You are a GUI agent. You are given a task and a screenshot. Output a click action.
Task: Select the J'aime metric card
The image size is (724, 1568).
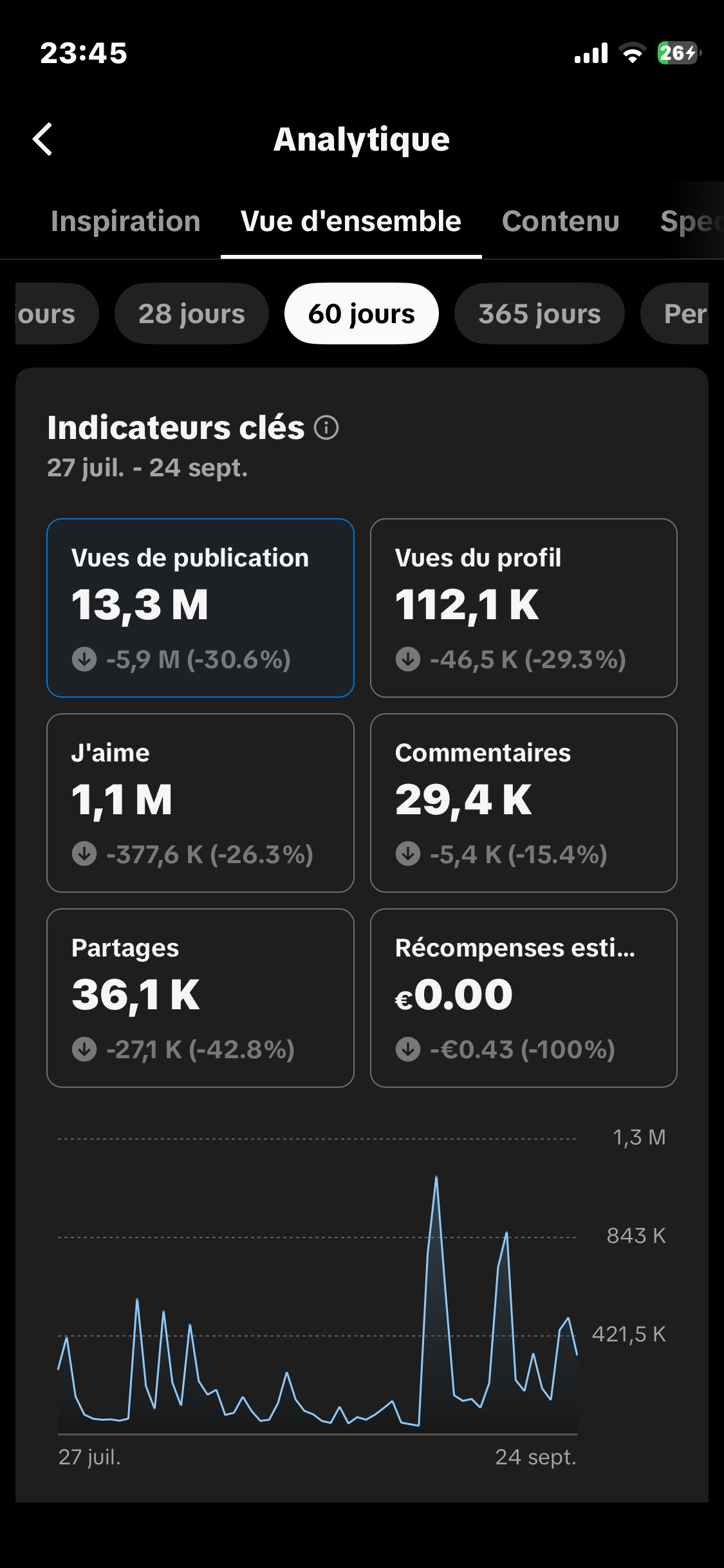[x=200, y=803]
